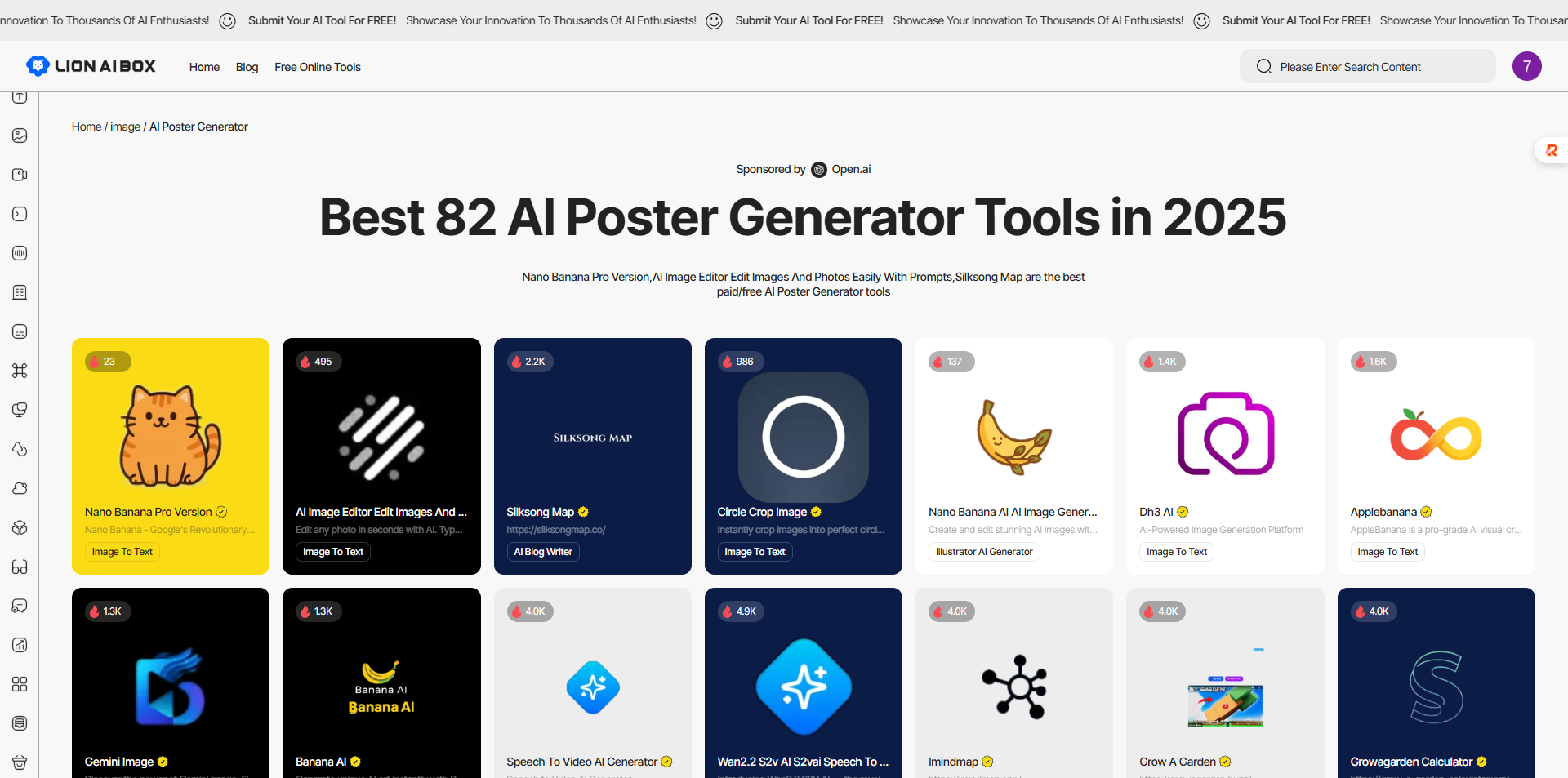Open the cloud category icon in sidebar
The image size is (1568, 778).
[x=20, y=488]
